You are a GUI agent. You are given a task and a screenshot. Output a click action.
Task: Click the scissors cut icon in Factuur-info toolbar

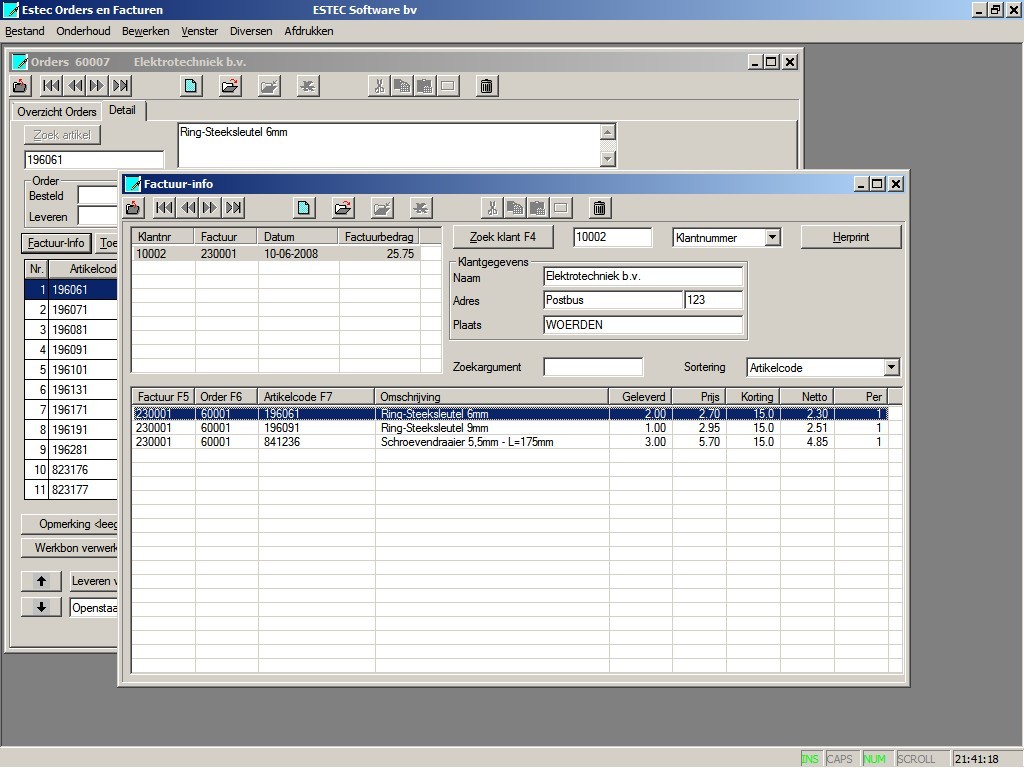tap(491, 208)
